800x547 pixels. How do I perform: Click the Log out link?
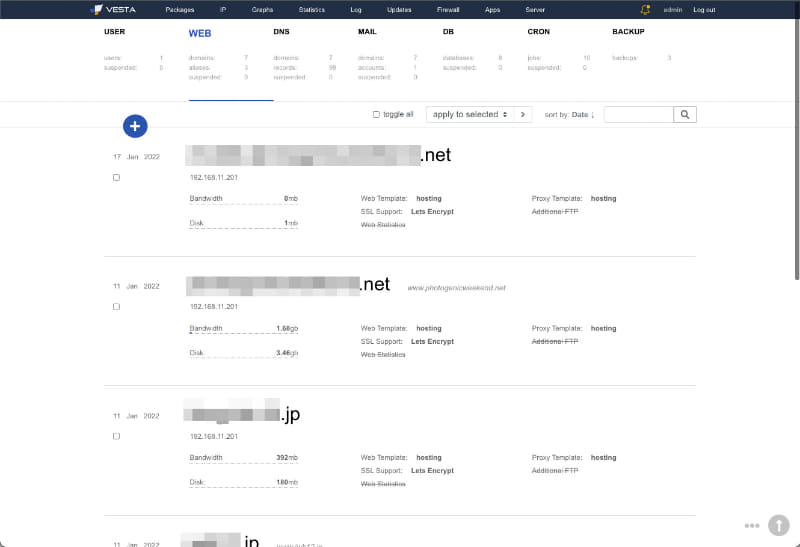pyautogui.click(x=704, y=10)
